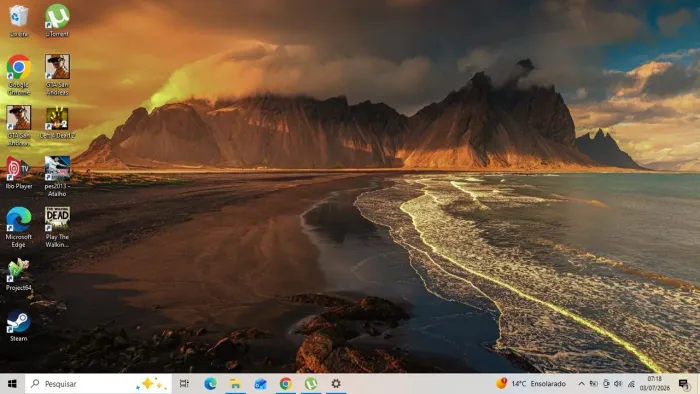Open the Outlook mail app on taskbar
This screenshot has height=394, width=700.
pyautogui.click(x=260, y=384)
